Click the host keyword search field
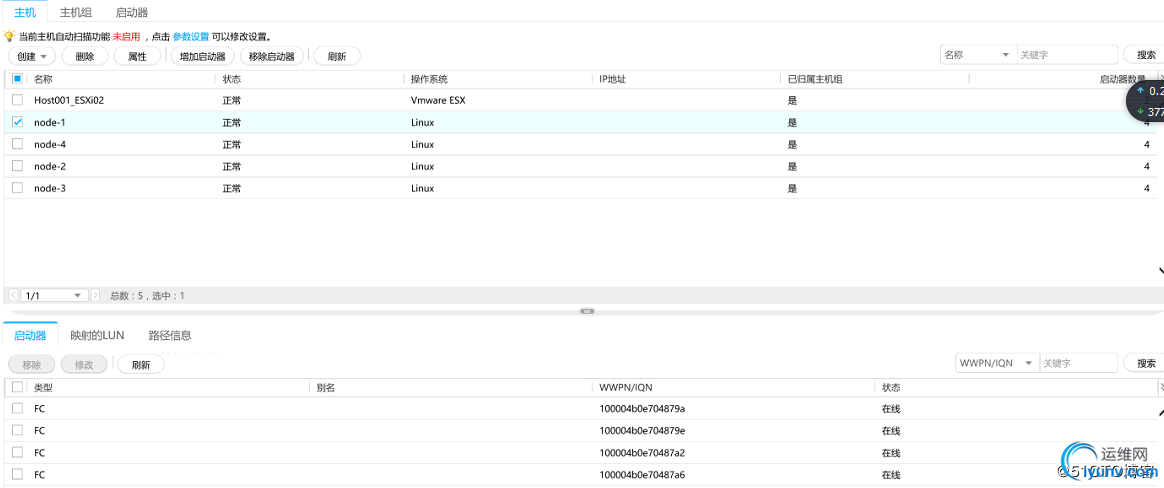 point(1067,55)
